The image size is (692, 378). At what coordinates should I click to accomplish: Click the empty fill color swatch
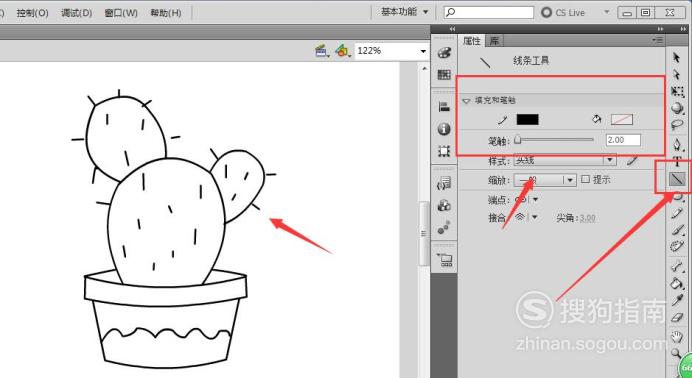pos(621,119)
